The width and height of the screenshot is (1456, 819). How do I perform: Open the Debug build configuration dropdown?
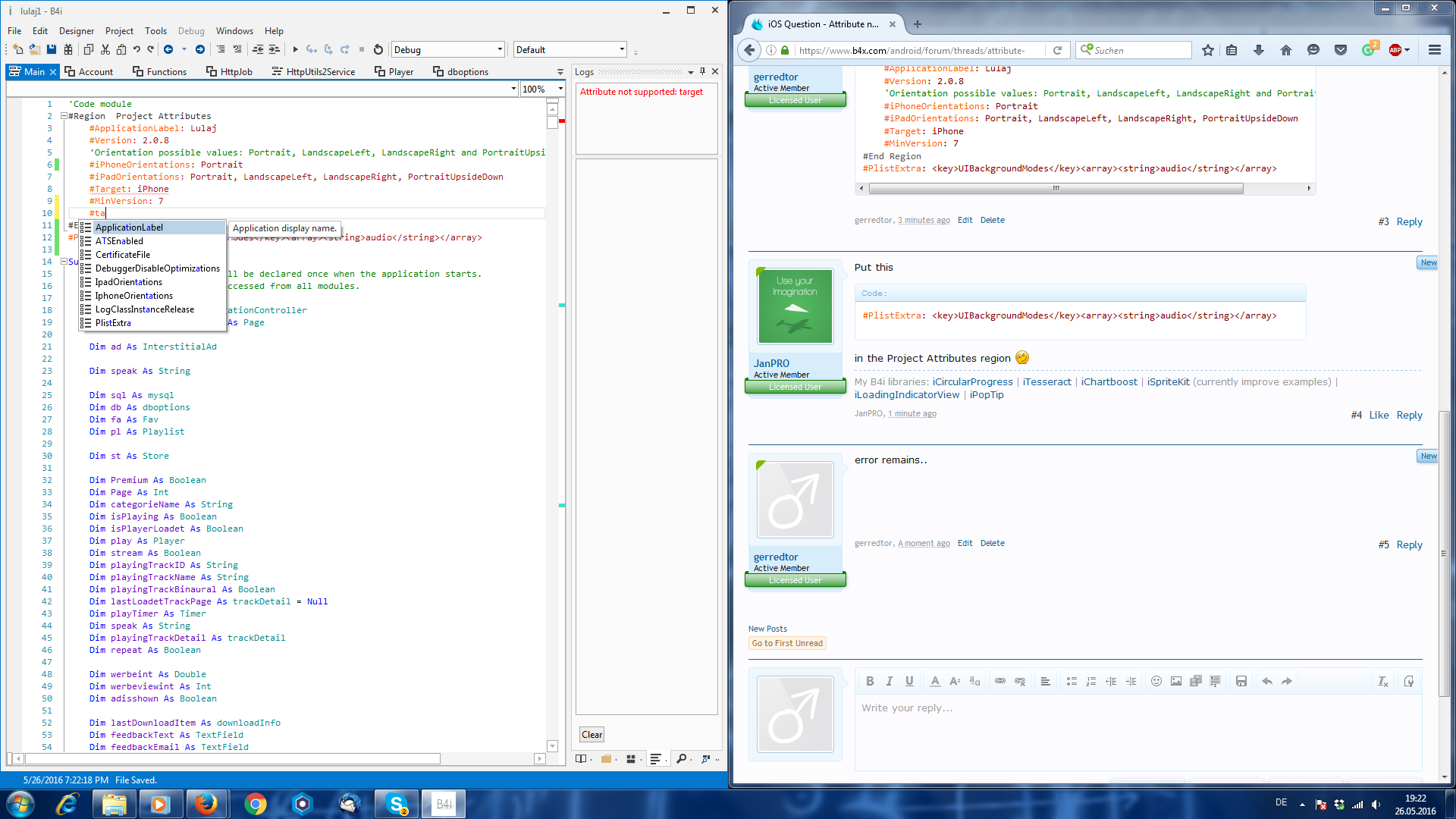pos(500,50)
